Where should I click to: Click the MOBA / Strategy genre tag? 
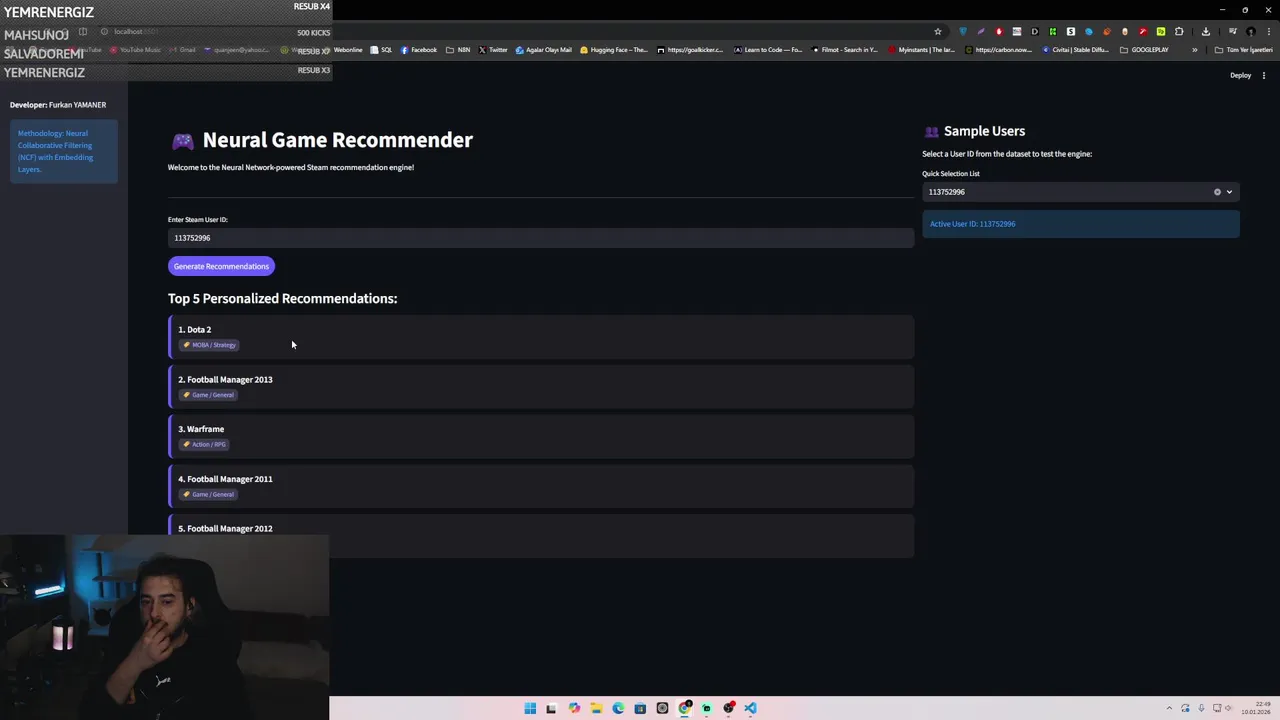(209, 345)
